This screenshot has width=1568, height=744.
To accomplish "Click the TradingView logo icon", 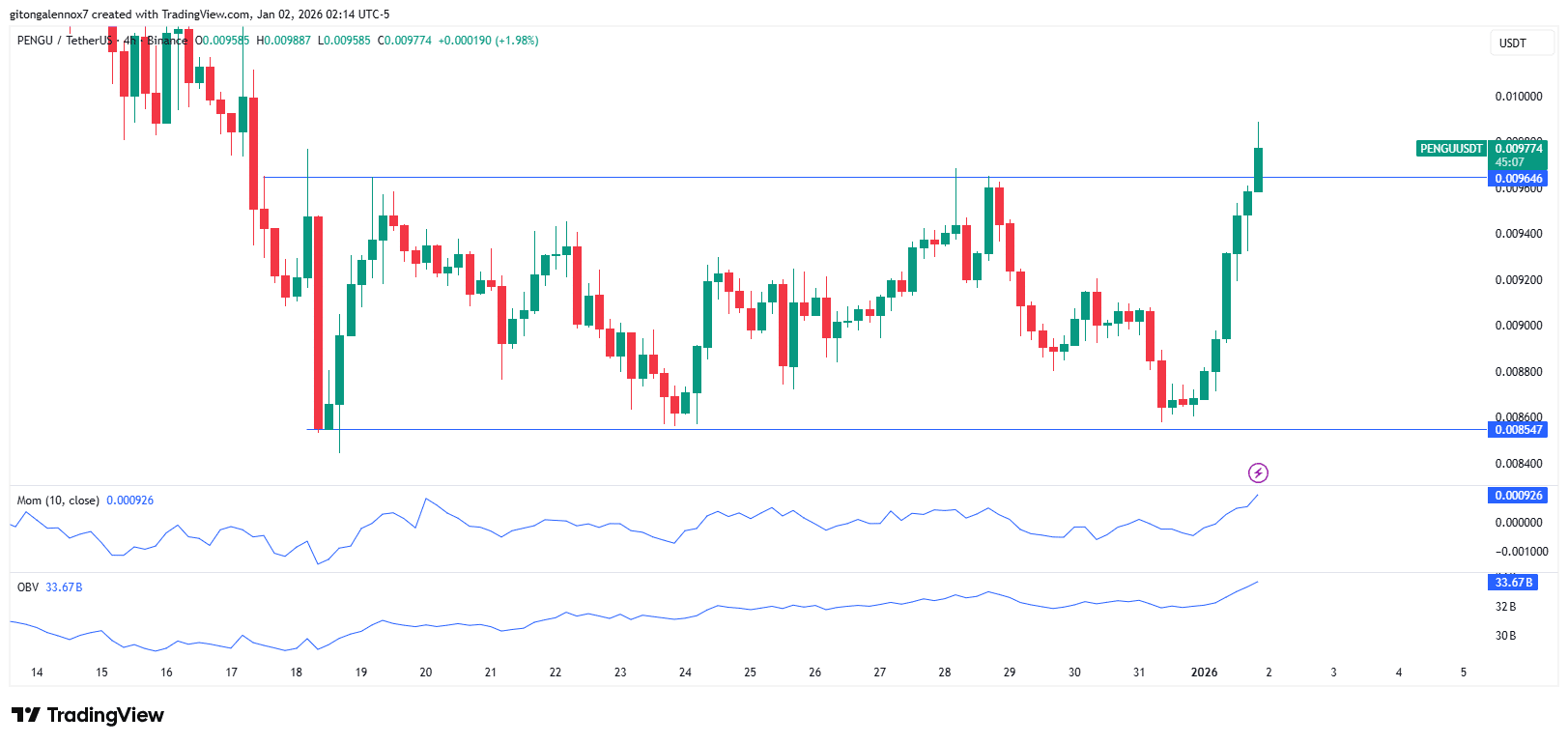I will click(25, 715).
